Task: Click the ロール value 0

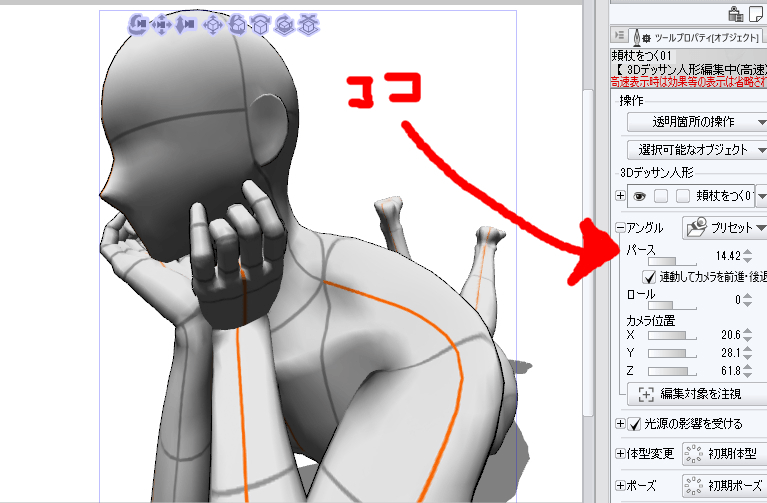Action: 738,299
